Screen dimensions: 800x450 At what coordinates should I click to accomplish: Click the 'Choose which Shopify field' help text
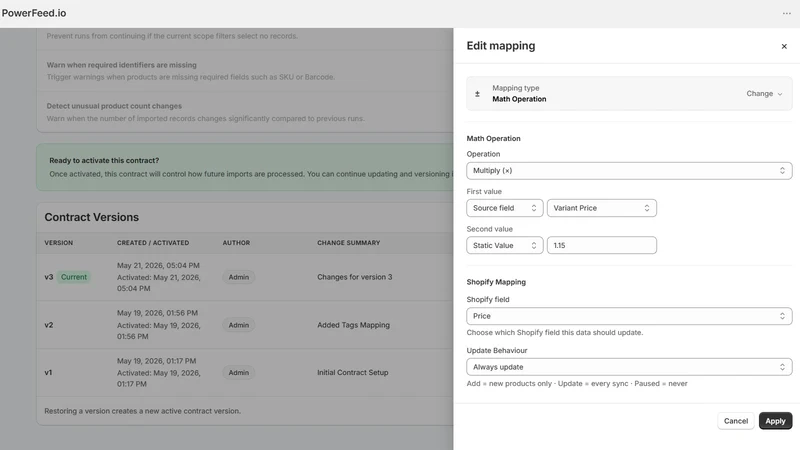coord(555,333)
